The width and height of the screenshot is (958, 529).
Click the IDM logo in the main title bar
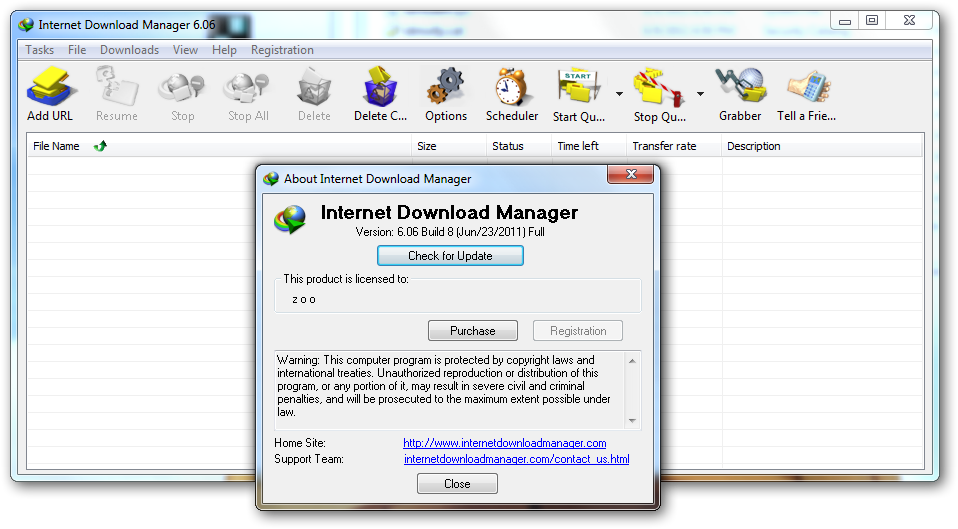(x=26, y=25)
